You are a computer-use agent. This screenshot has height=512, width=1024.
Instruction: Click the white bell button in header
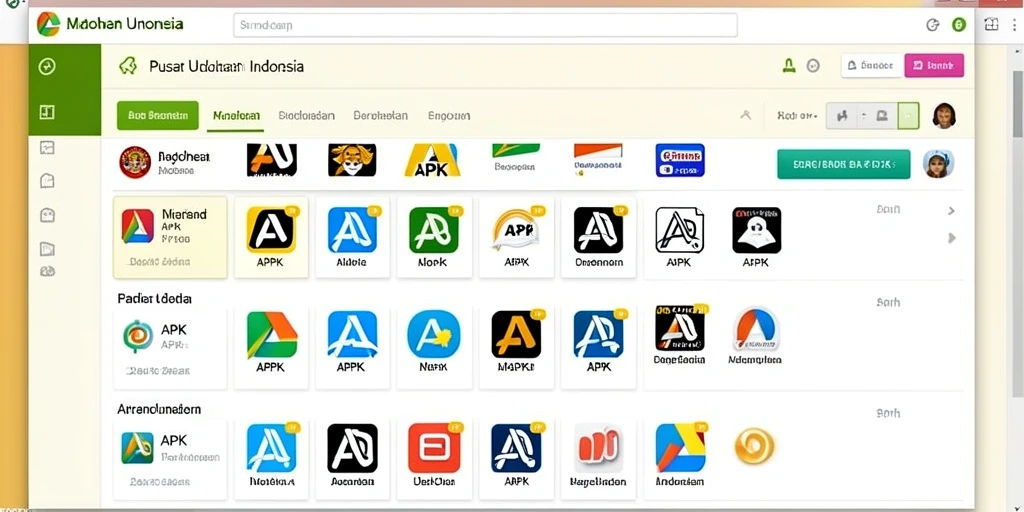point(872,65)
